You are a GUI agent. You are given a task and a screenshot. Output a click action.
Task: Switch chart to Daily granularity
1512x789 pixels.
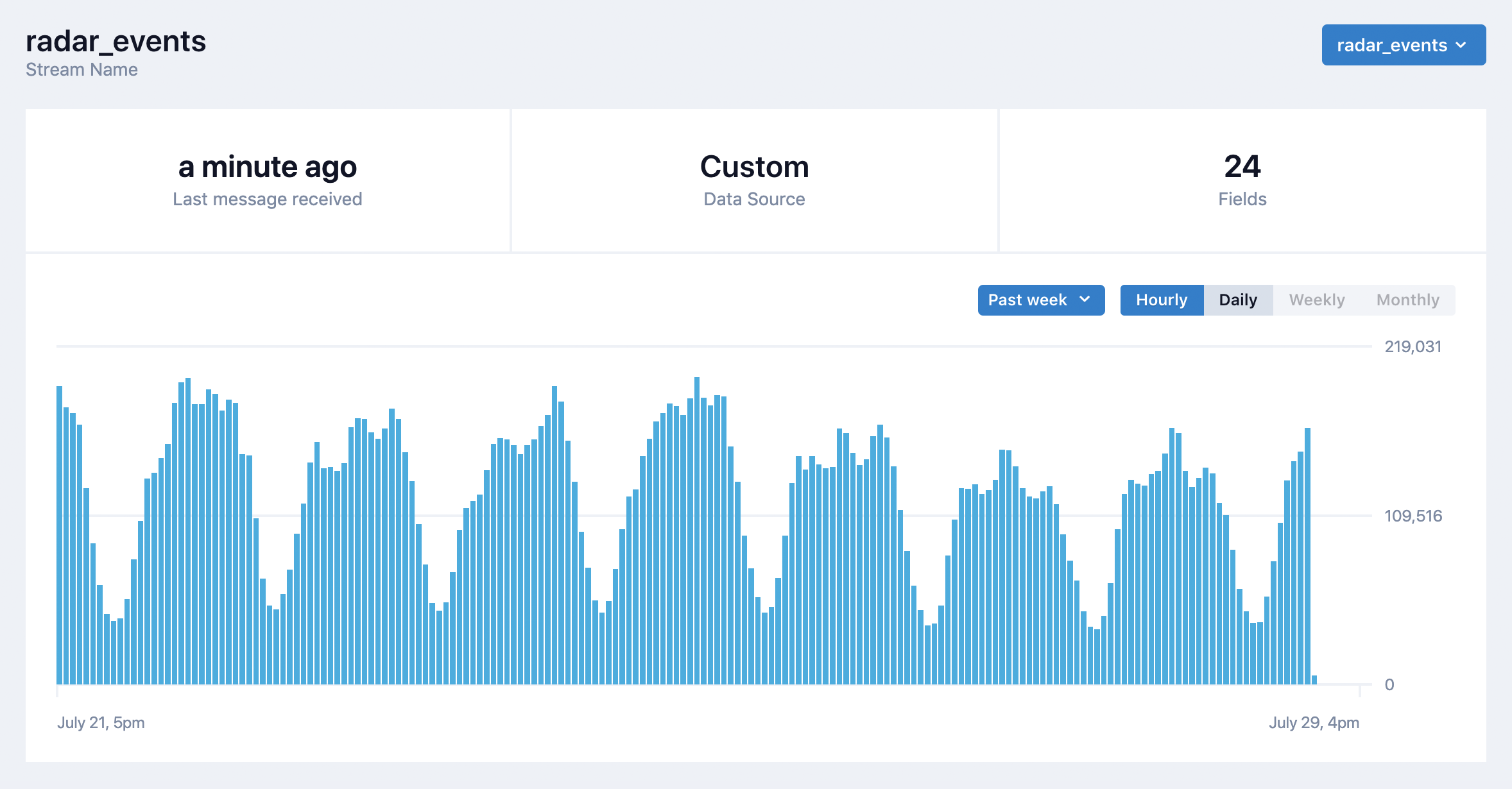(1237, 300)
